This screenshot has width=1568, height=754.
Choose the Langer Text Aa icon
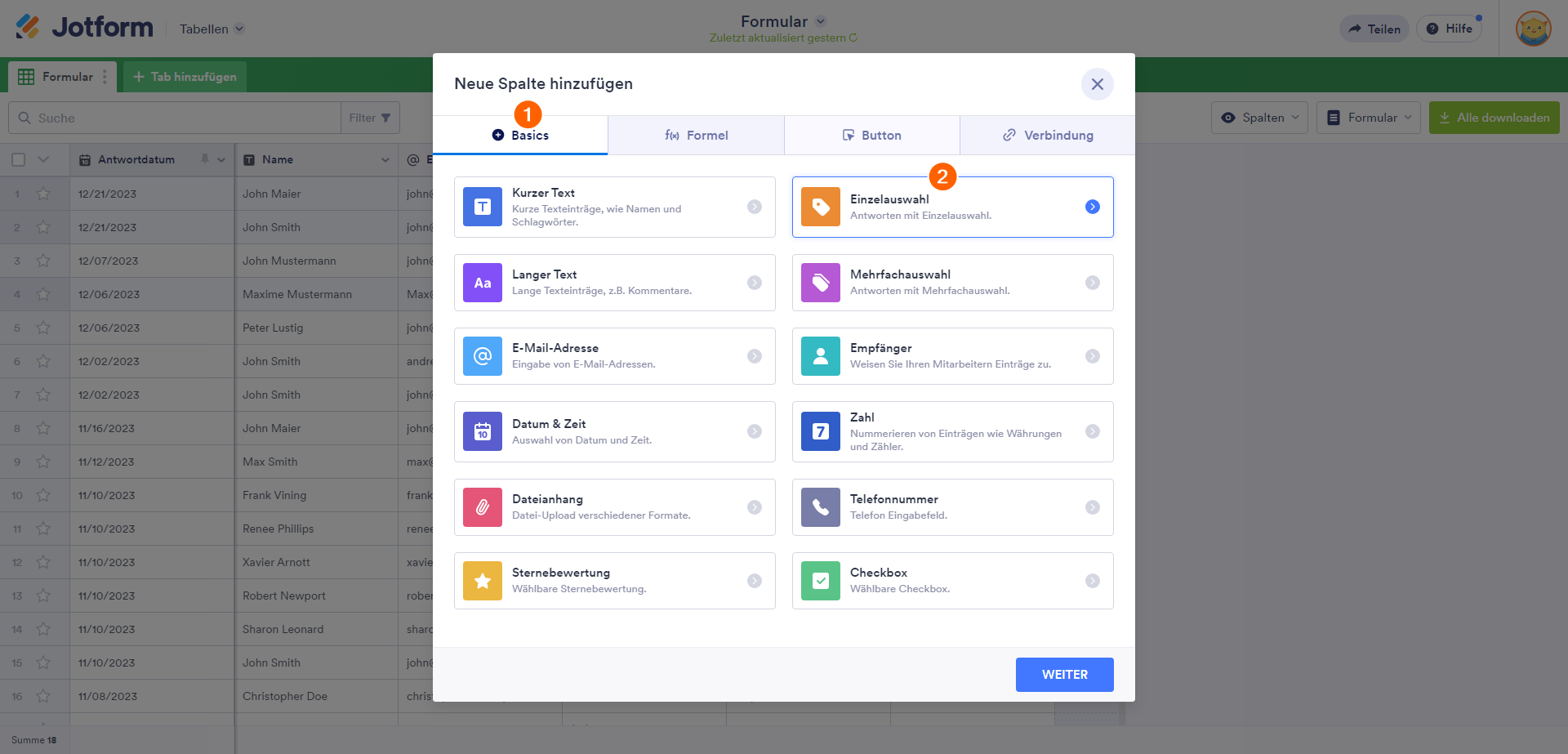pyautogui.click(x=482, y=283)
